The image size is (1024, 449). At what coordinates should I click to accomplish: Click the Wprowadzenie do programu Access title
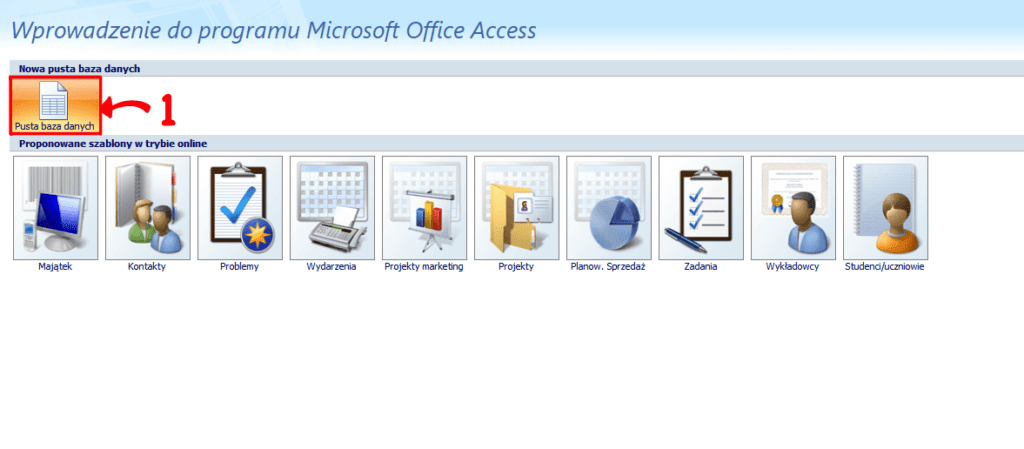tap(274, 30)
